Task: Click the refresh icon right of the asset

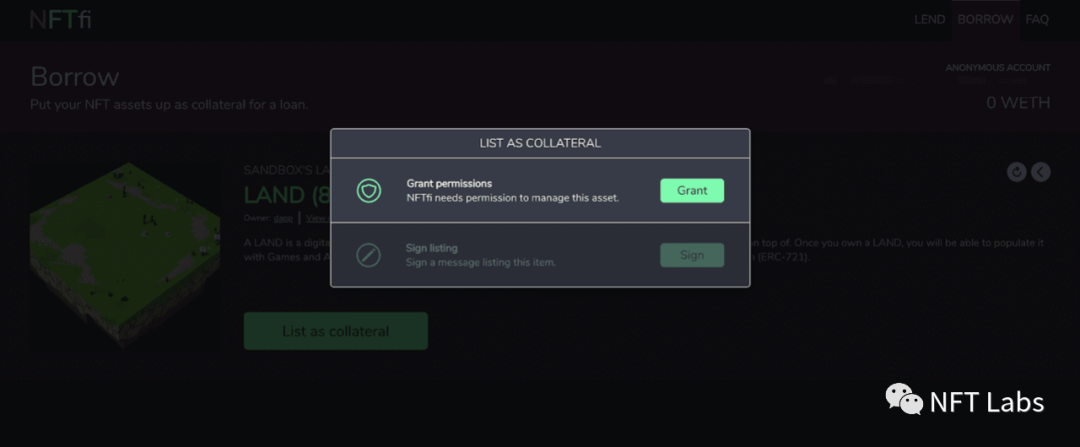Action: 1017,172
